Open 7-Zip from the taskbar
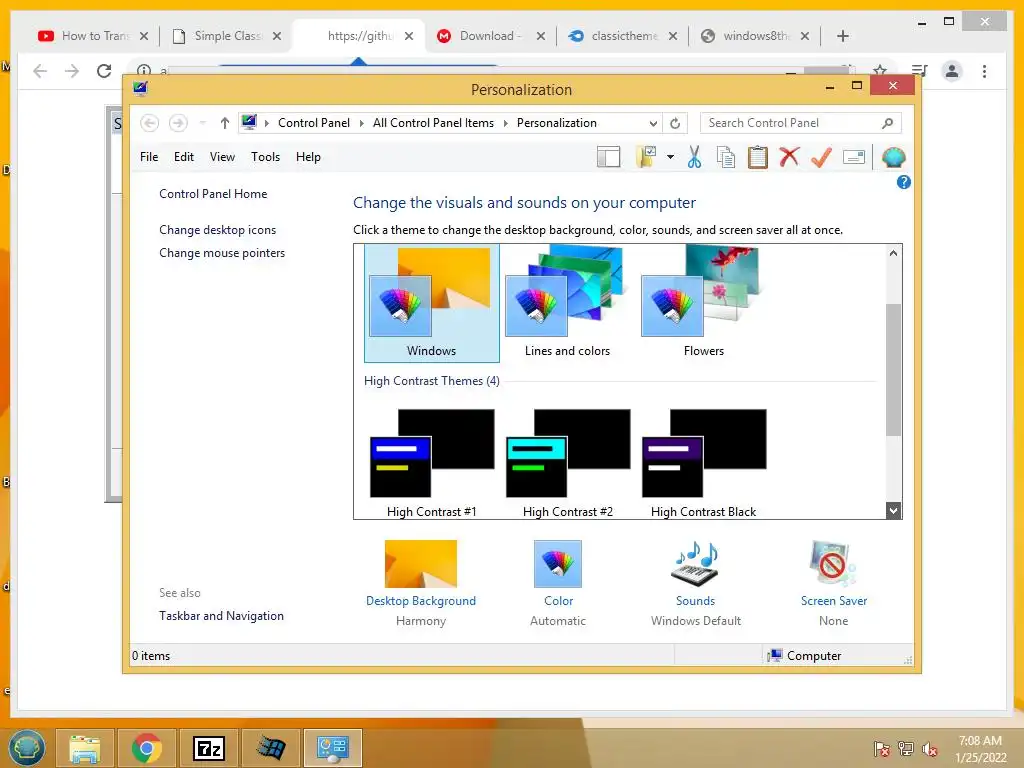Screen dimensions: 1024x768 [x=209, y=748]
